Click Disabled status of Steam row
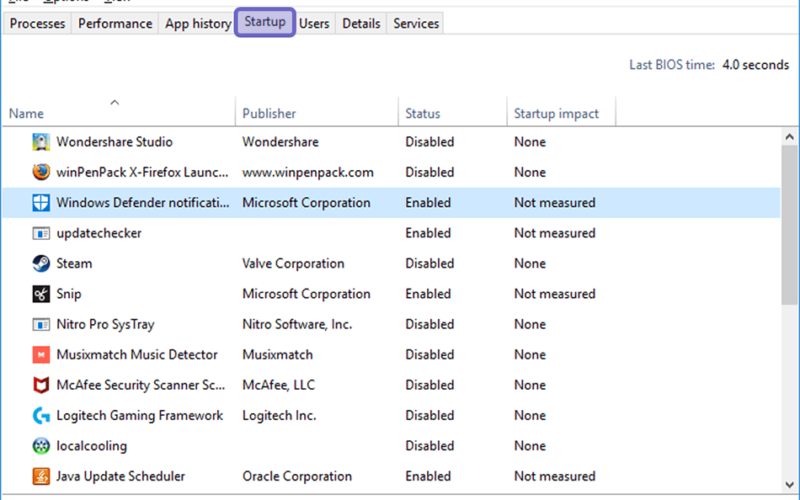The width and height of the screenshot is (800, 500). click(430, 263)
